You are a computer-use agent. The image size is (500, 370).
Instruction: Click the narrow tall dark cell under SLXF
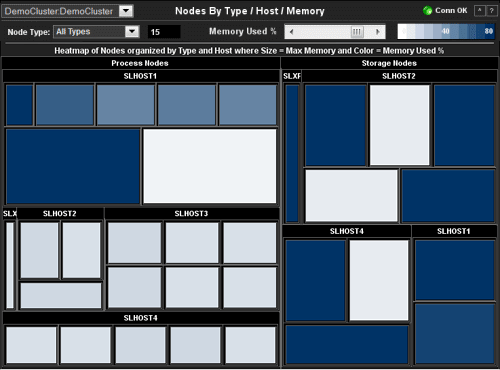point(292,153)
